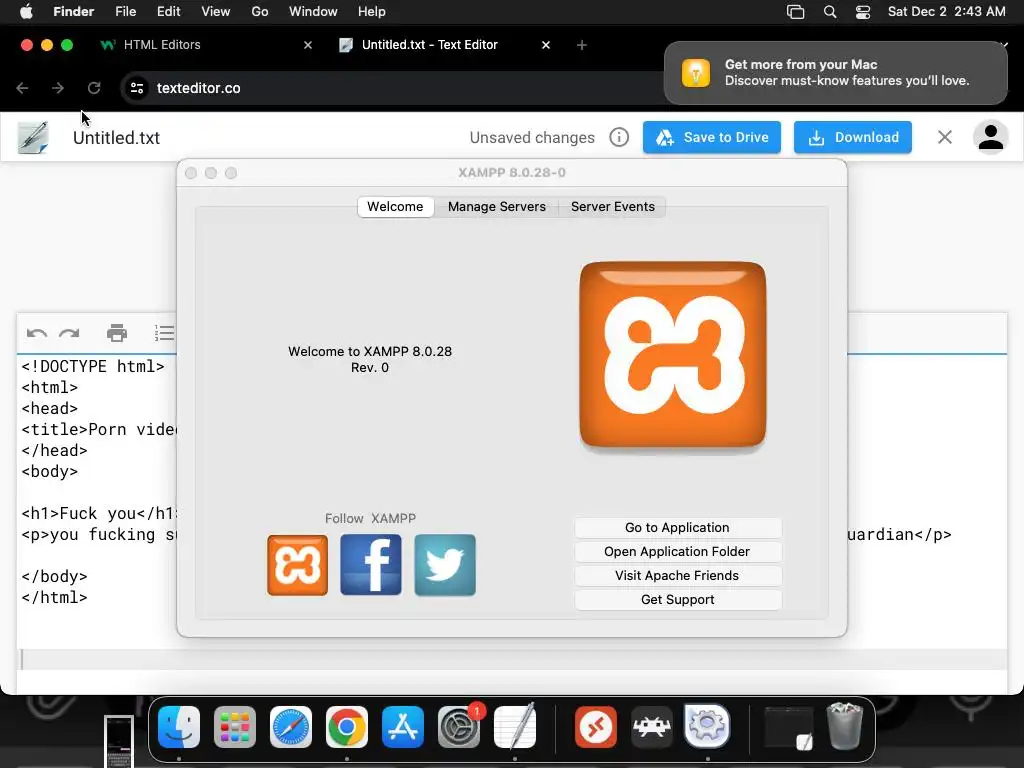Click Go to Application button
1024x768 pixels.
tap(677, 528)
